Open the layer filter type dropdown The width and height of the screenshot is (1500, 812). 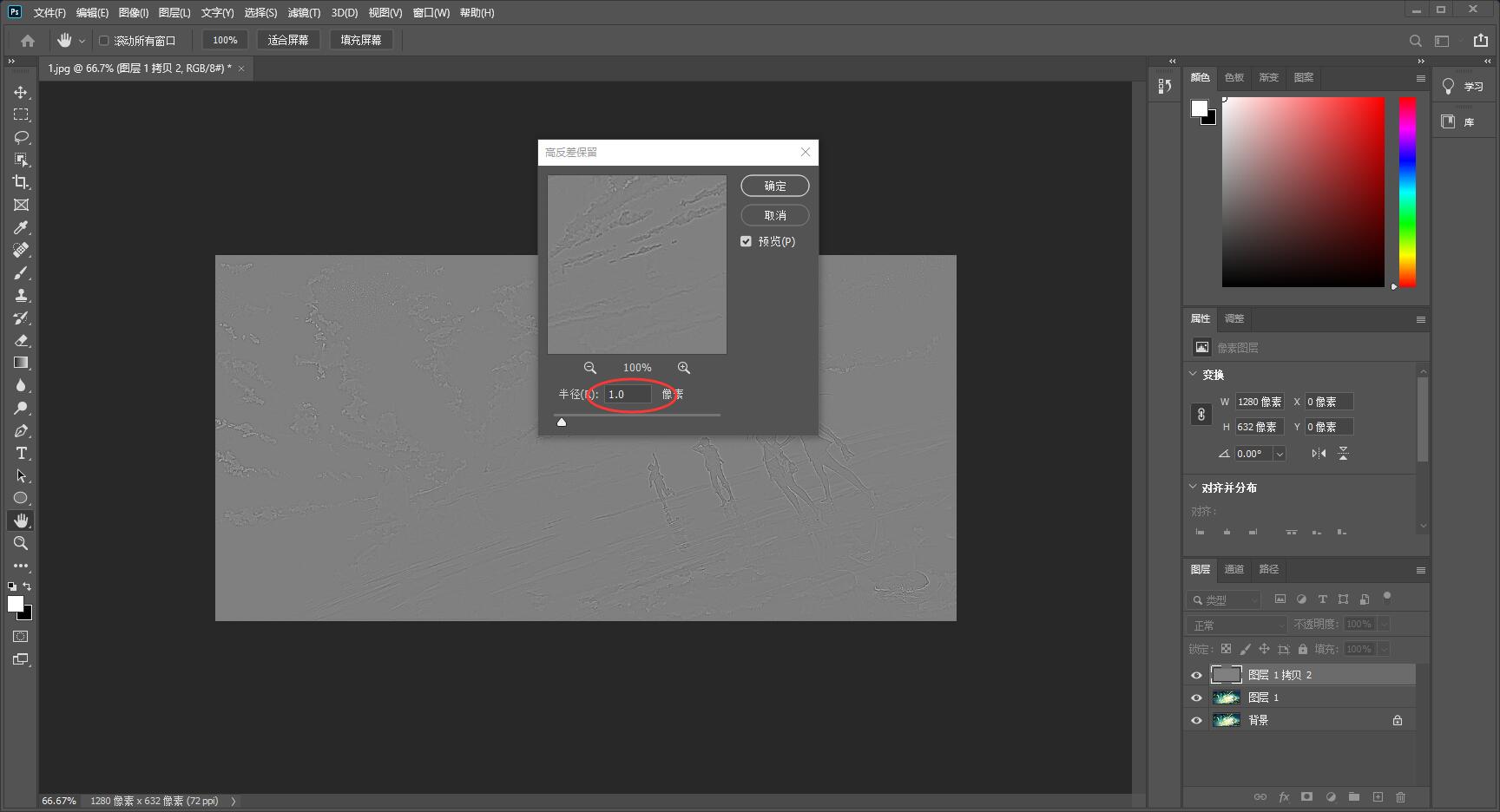point(1224,599)
